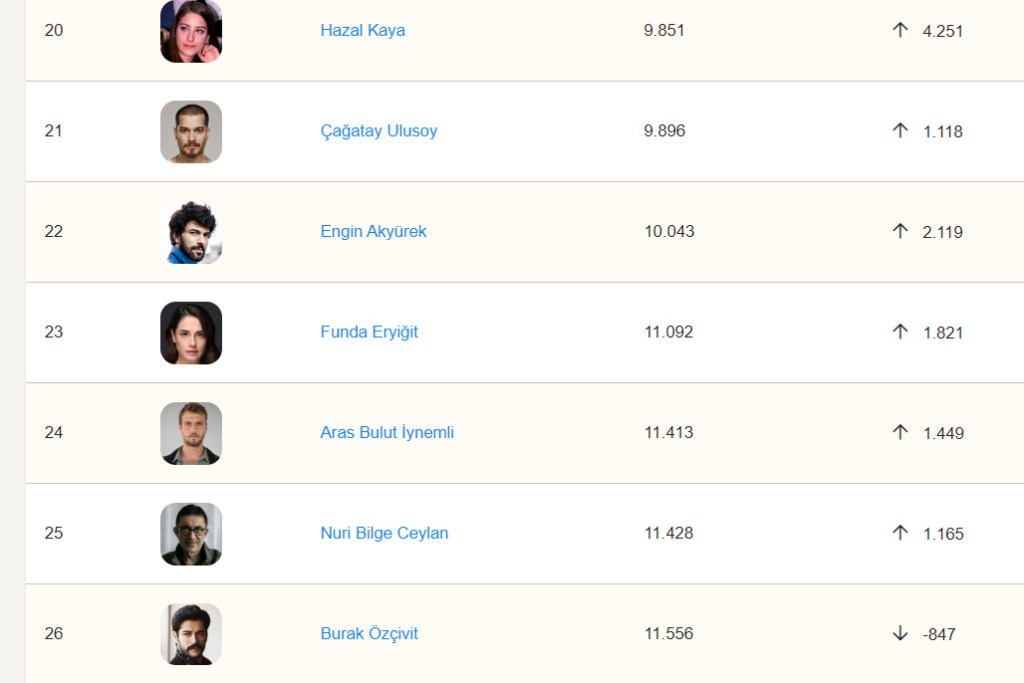1024x683 pixels.
Task: Click the up arrow next to 2.119
Action: (900, 231)
